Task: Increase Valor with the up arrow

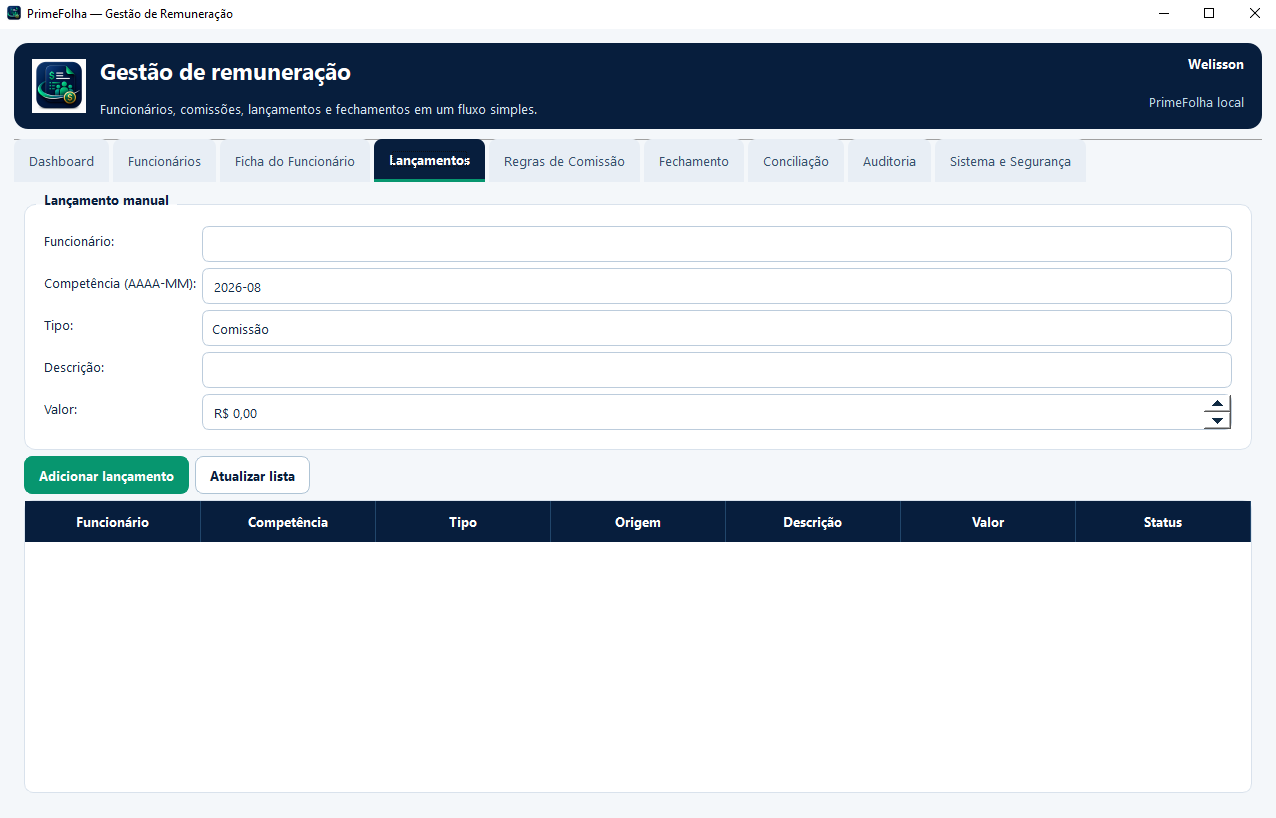Action: tap(1217, 404)
